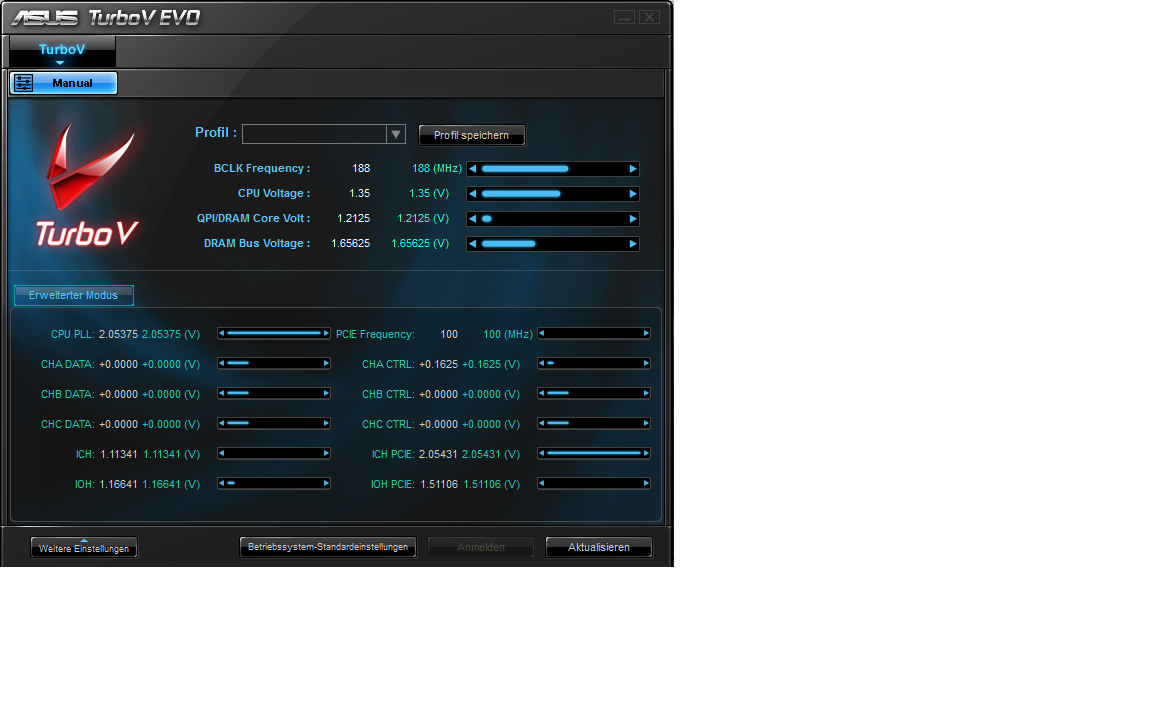Decrease PCIE Frequency with left arrow

click(541, 334)
